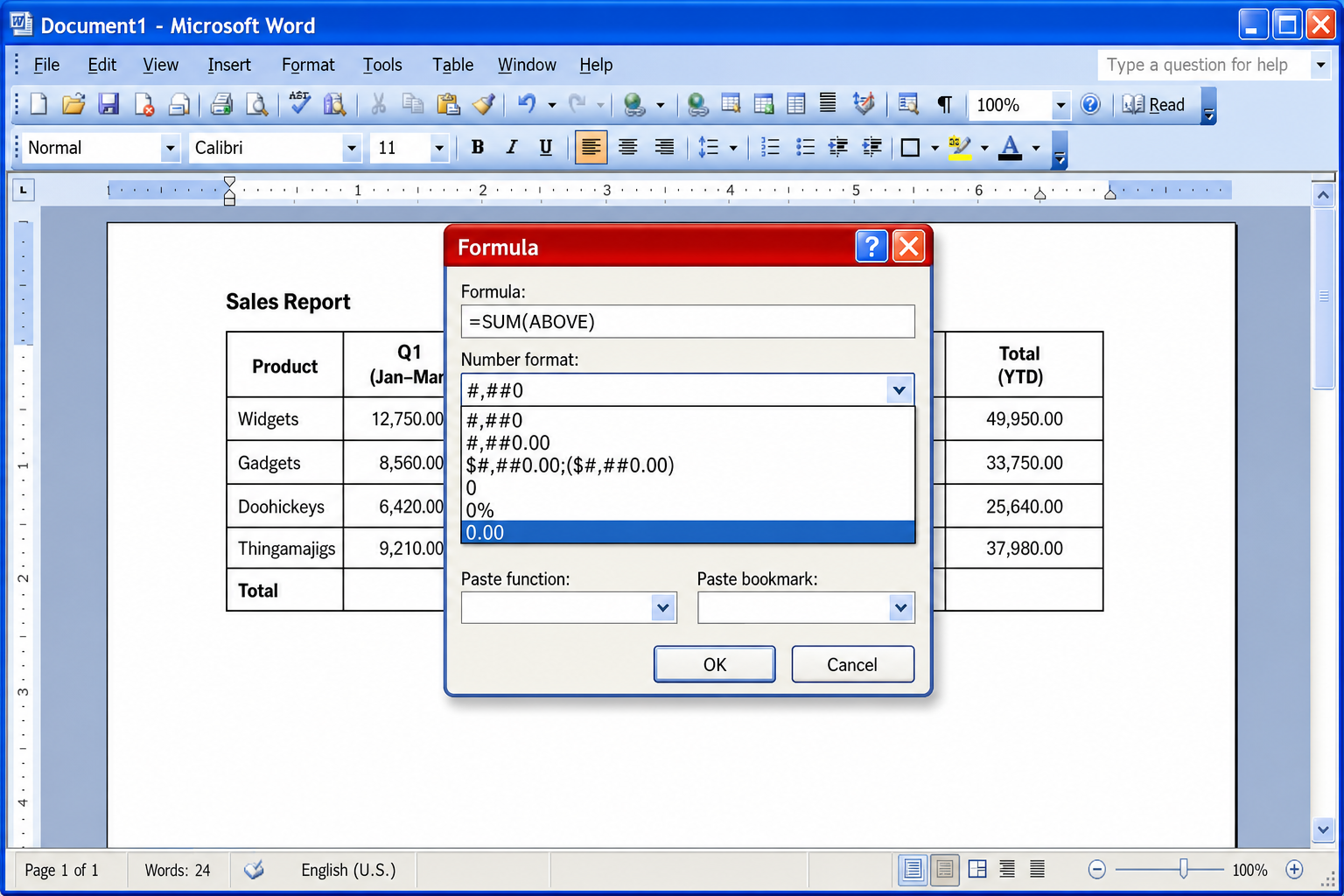The image size is (1344, 896).
Task: Open the Tools menu
Action: [382, 65]
